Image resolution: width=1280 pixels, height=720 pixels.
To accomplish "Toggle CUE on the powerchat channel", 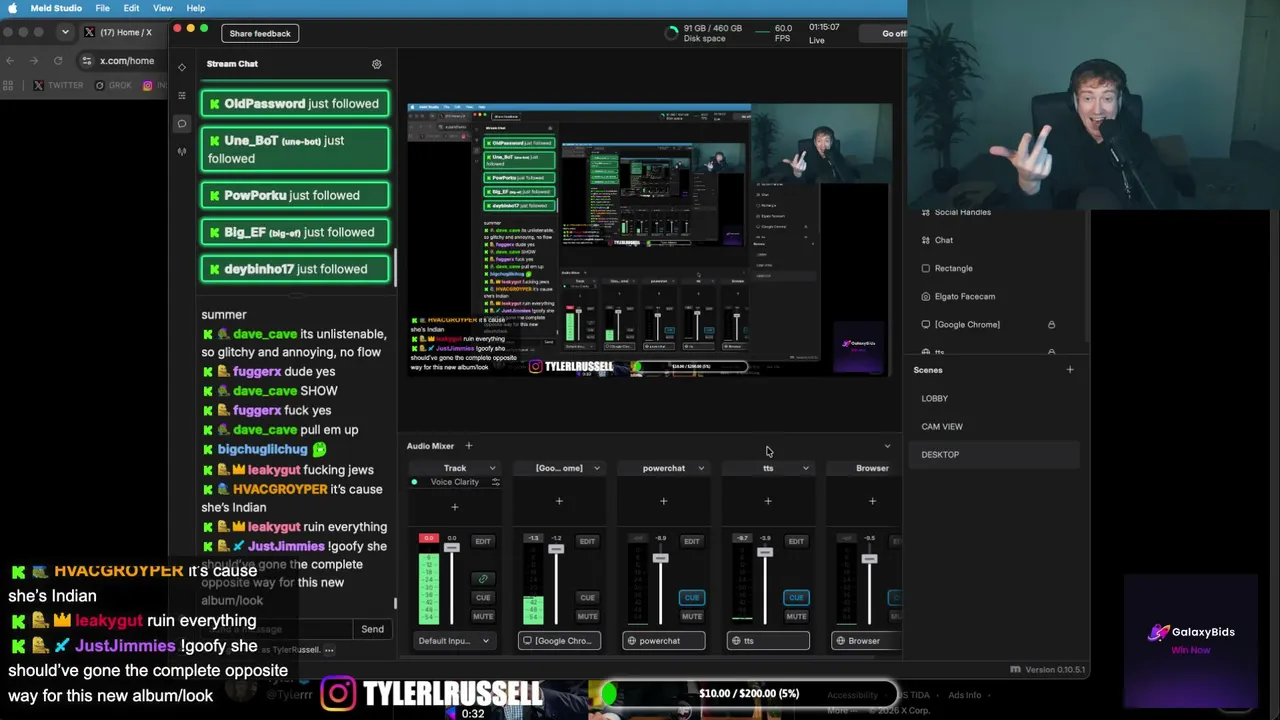I will (x=692, y=598).
